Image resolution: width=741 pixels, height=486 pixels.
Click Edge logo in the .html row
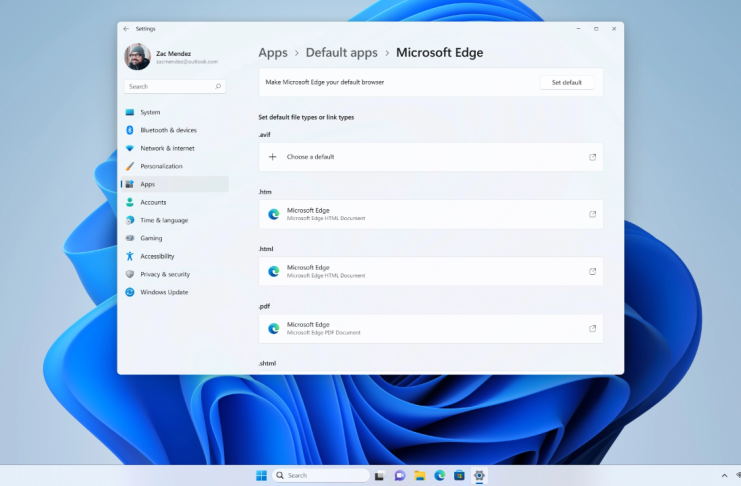click(x=274, y=271)
